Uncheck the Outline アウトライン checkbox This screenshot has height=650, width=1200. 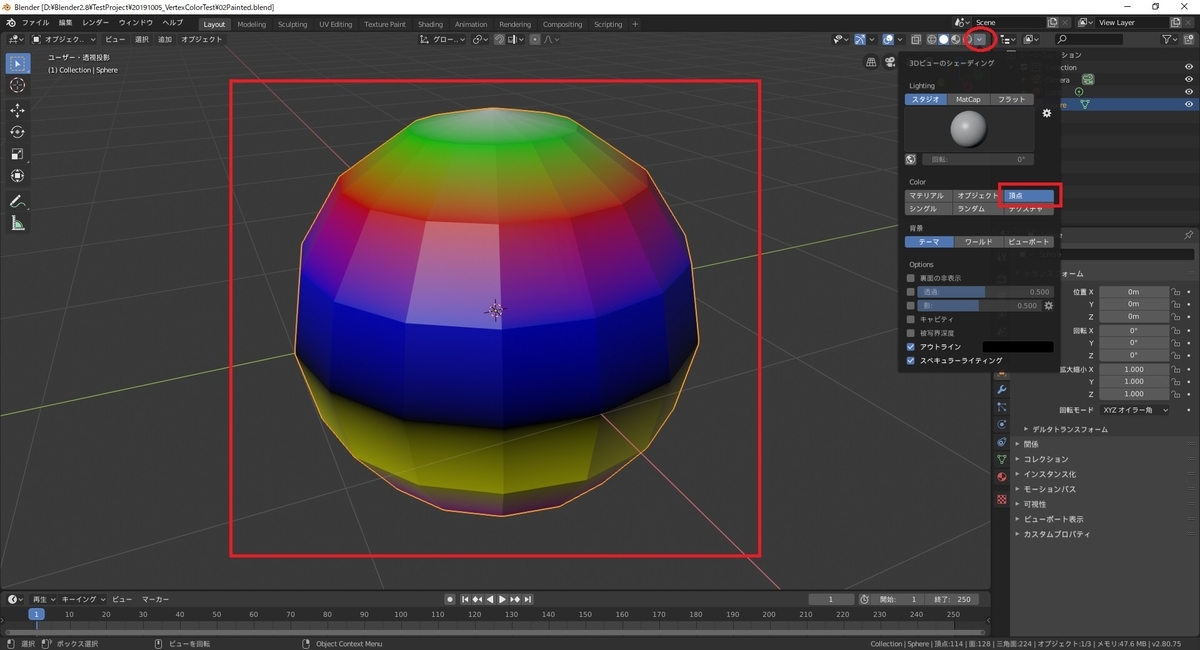[911, 346]
